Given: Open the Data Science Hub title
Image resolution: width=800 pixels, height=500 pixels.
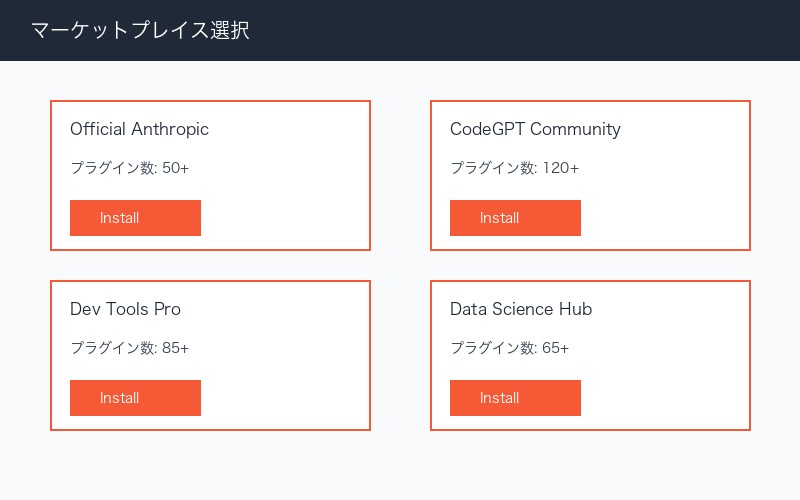Looking at the screenshot, I should pyautogui.click(x=521, y=309).
